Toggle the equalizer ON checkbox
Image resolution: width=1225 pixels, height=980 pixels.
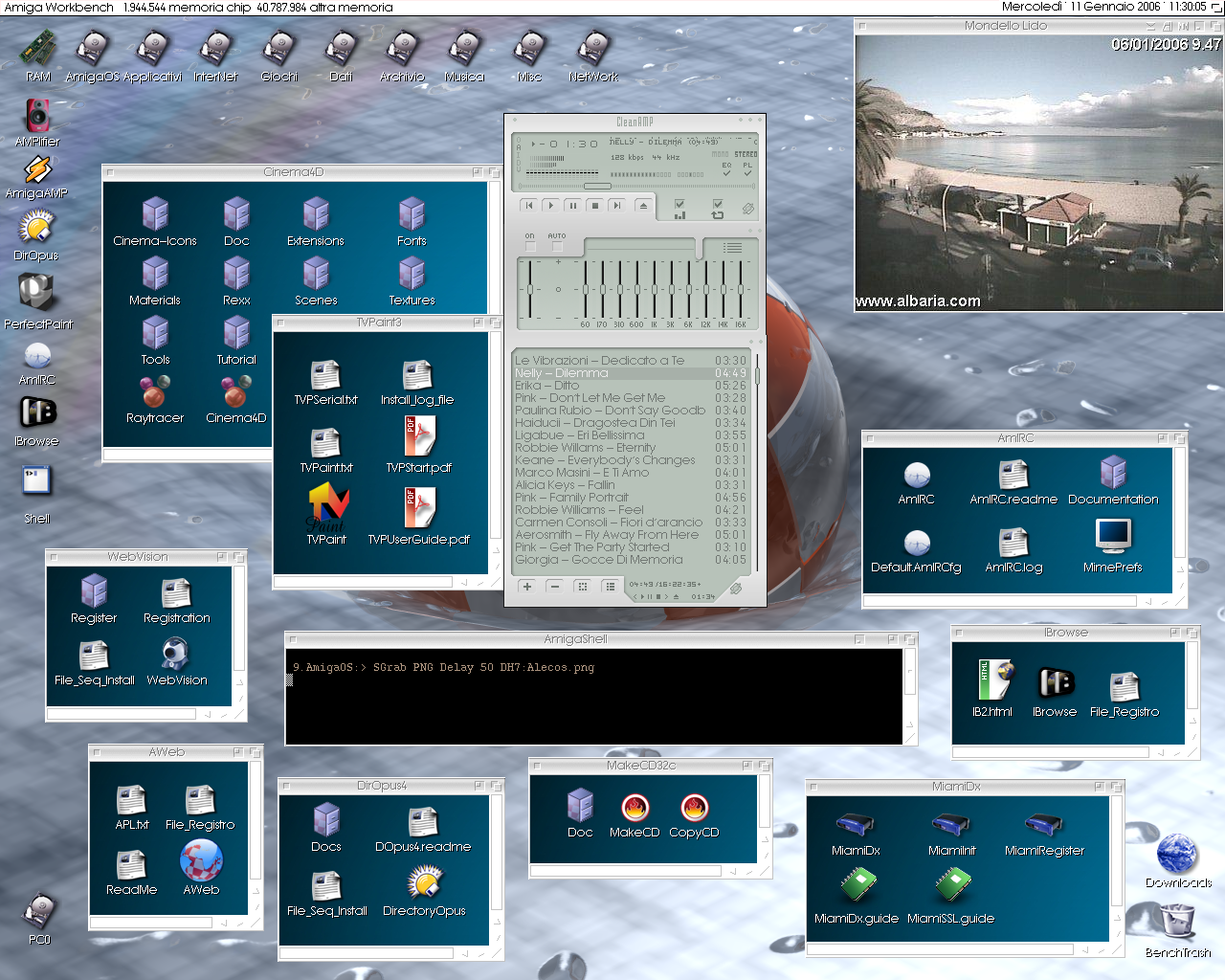pos(530,247)
